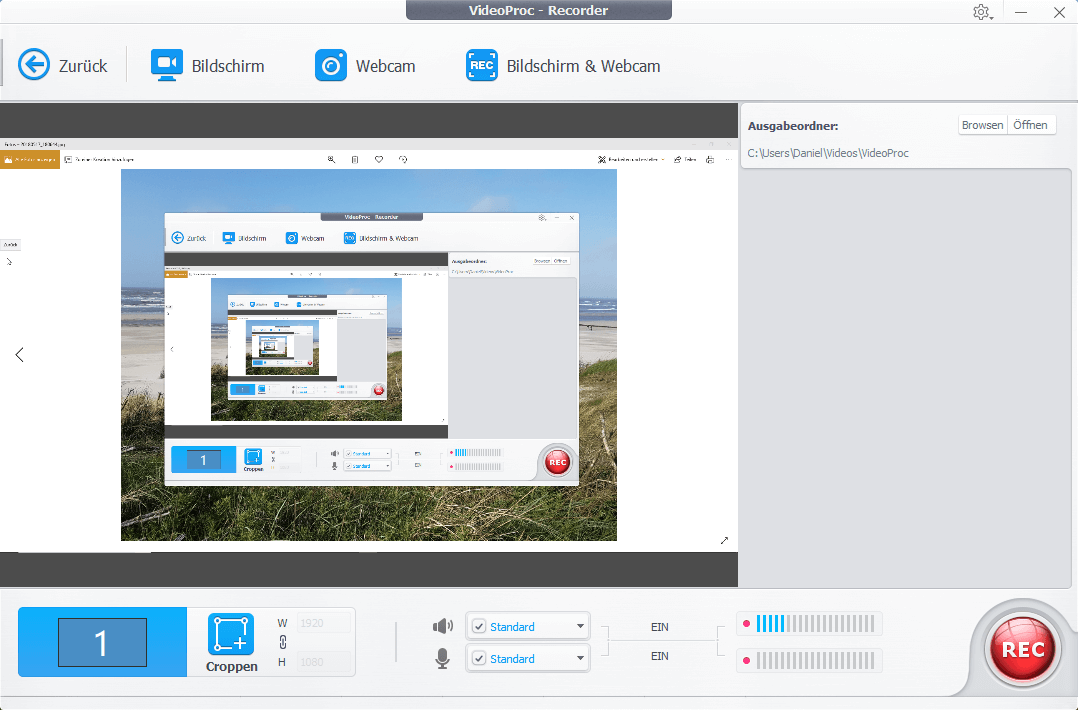
Task: Expand the microphone Standard device dropdown
Action: [580, 658]
